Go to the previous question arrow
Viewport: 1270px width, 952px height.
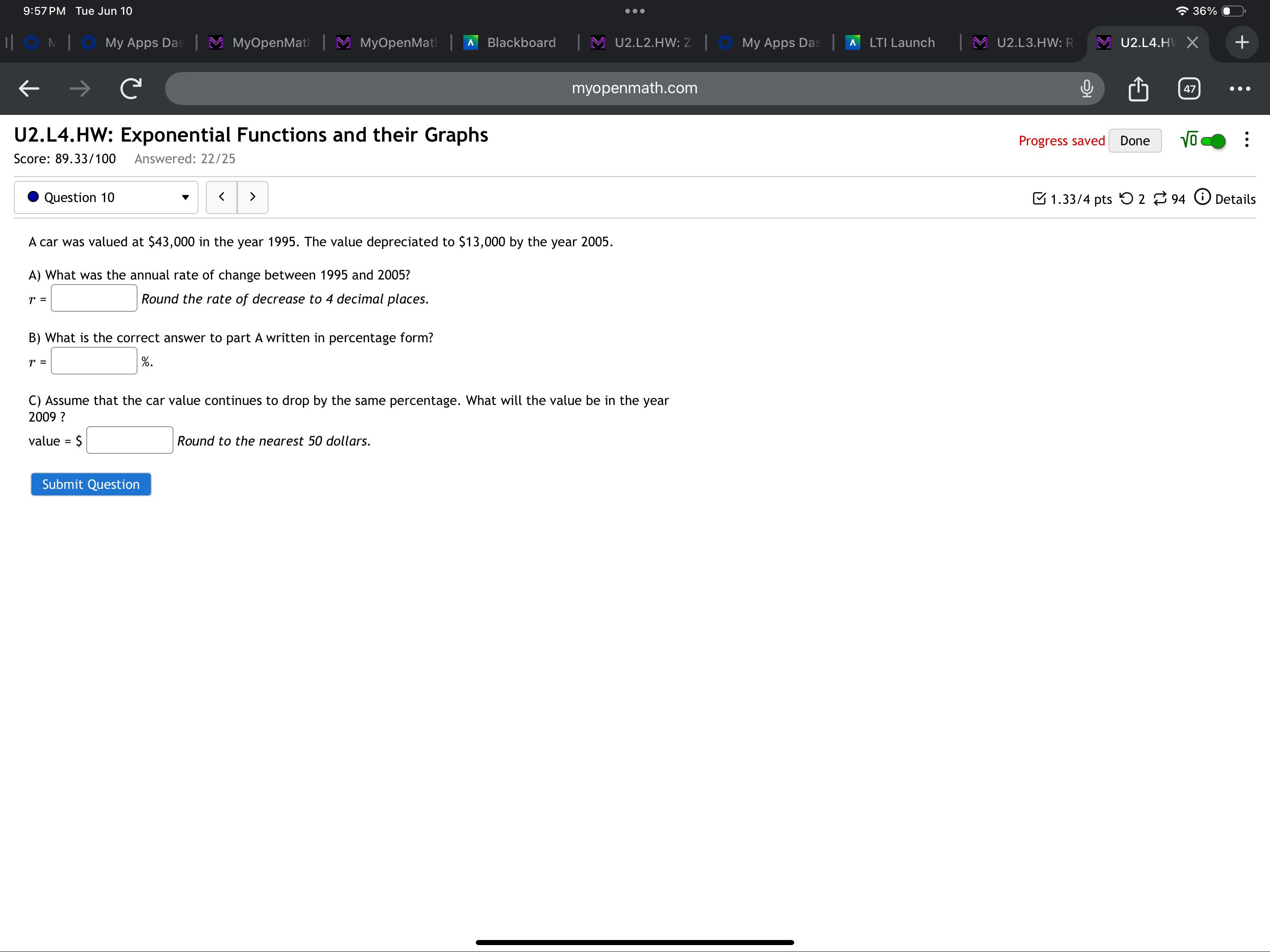coord(222,197)
